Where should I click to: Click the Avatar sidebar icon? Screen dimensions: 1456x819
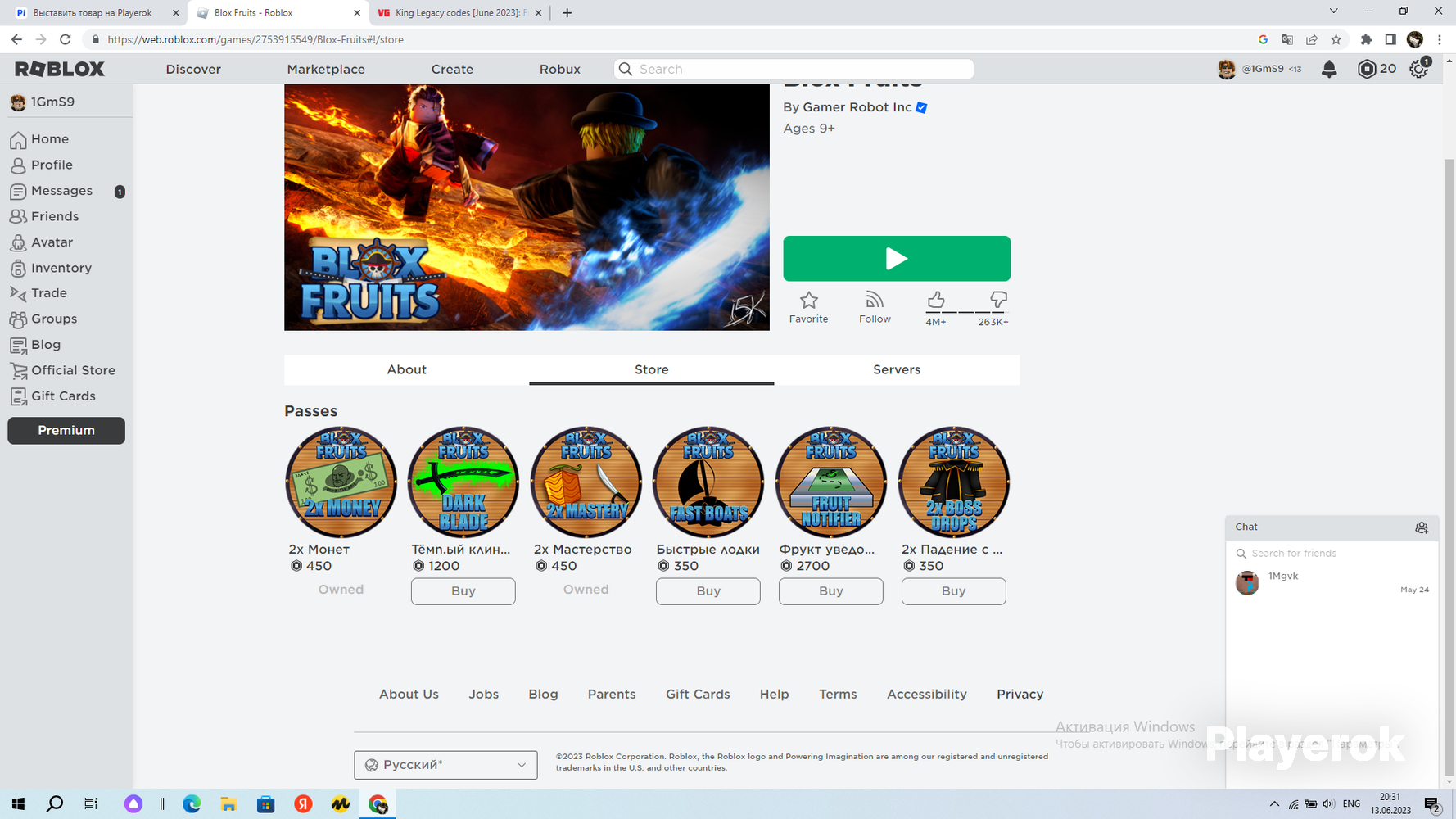18,242
